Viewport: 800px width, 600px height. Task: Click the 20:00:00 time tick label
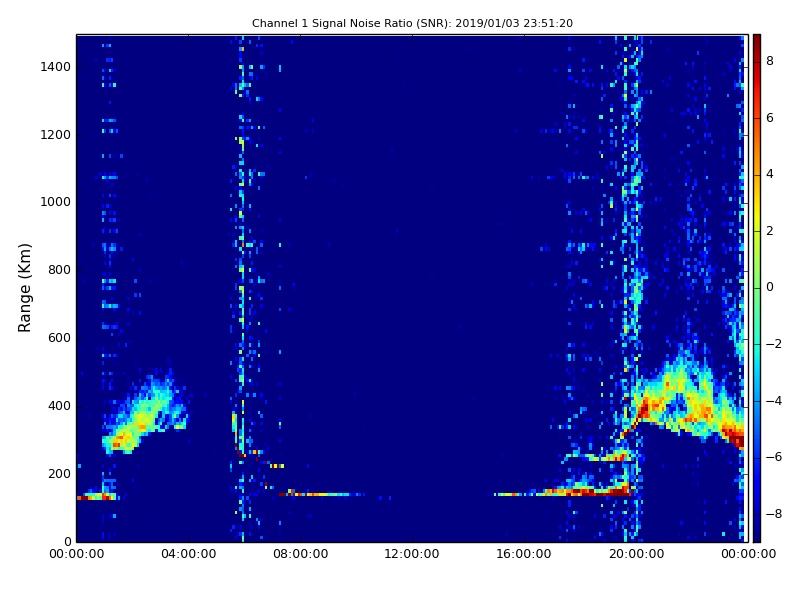[x=636, y=554]
